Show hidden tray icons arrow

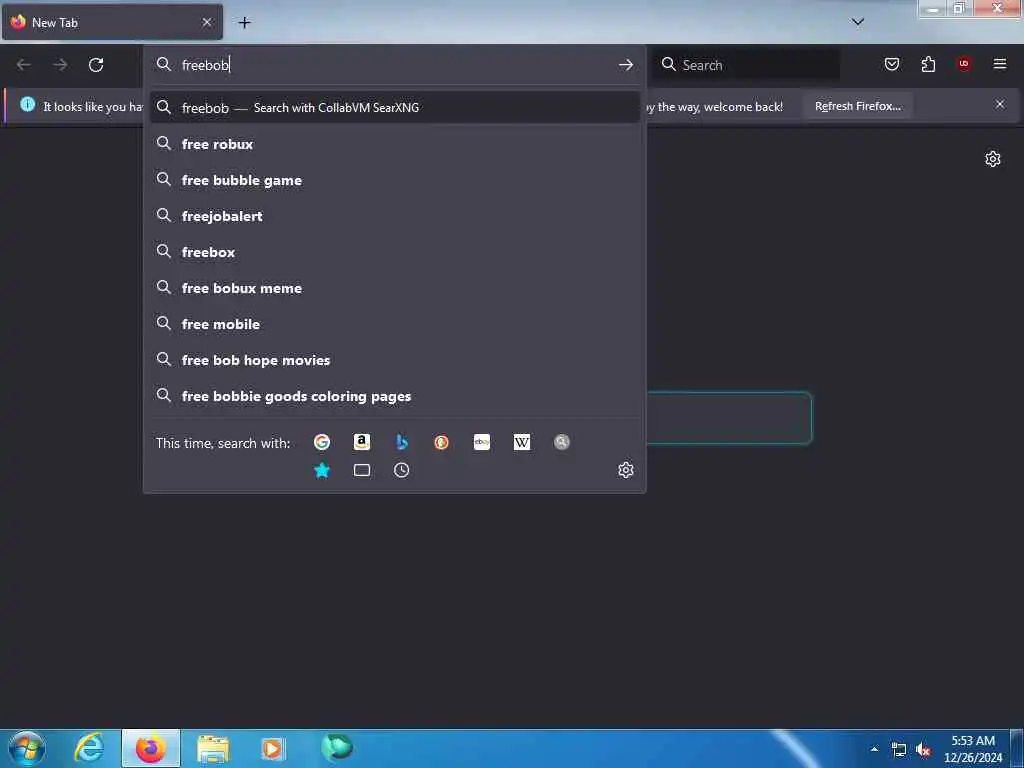coord(874,749)
